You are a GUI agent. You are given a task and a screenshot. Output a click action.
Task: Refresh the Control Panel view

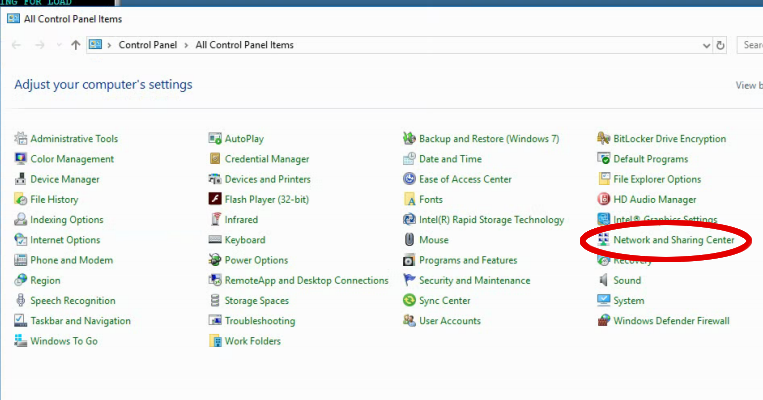(722, 45)
